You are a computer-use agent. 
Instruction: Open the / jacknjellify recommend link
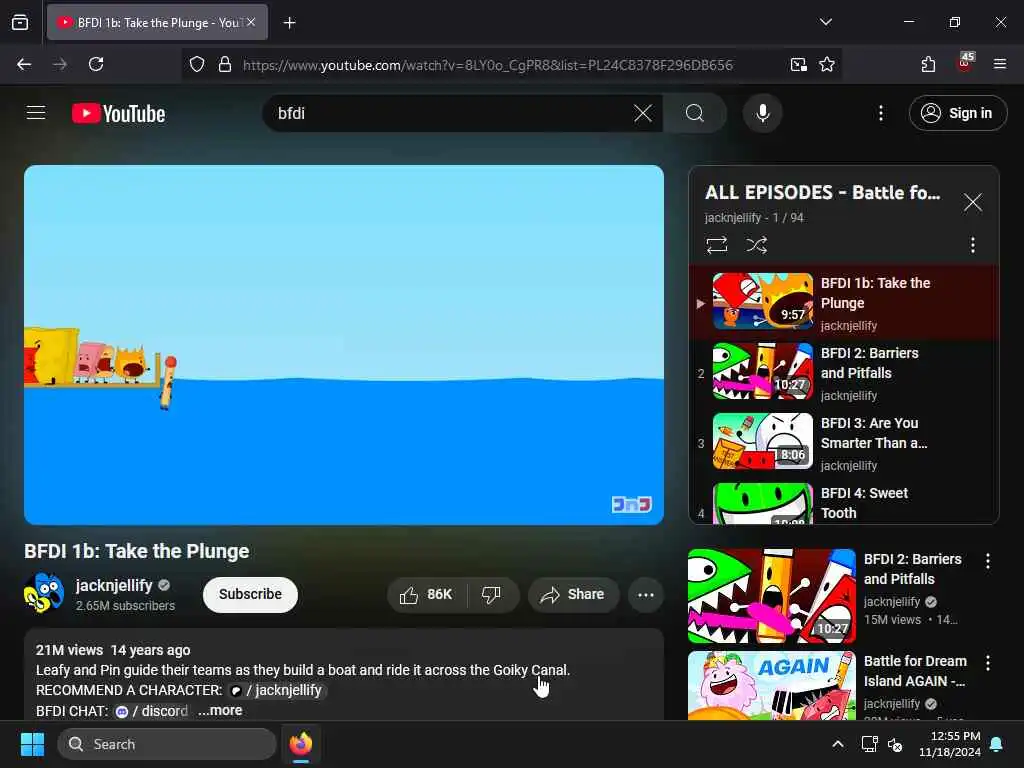(278, 690)
